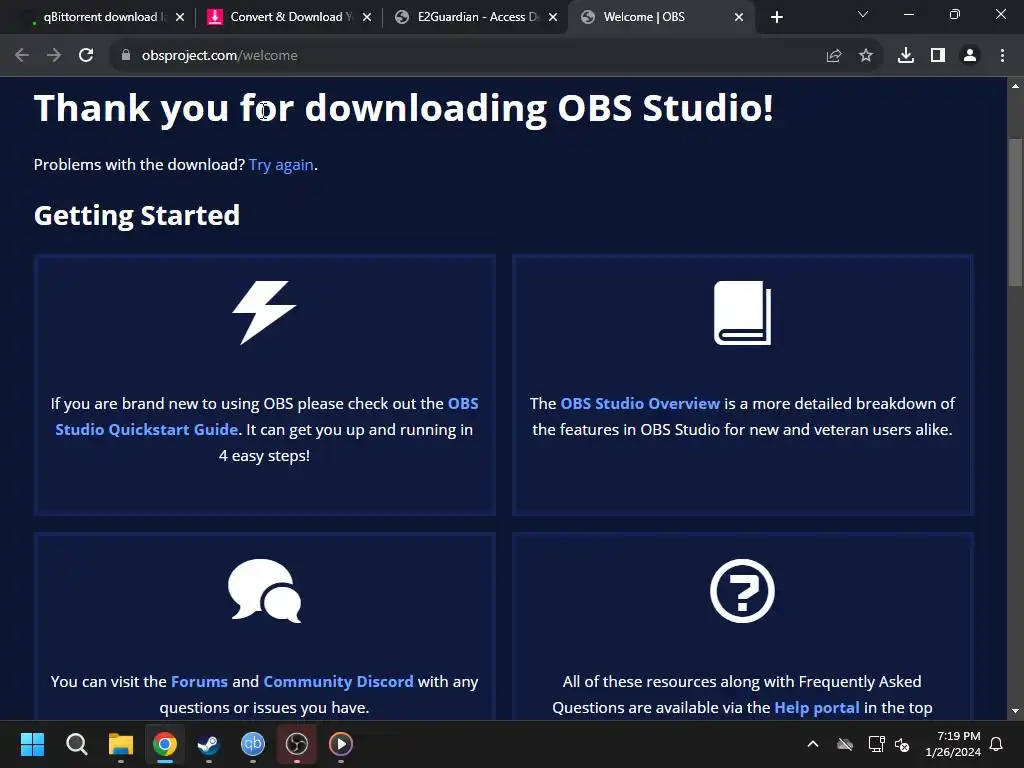Click the page vertical scrollbar thumb
Image resolution: width=1024 pixels, height=768 pixels.
(x=1015, y=212)
